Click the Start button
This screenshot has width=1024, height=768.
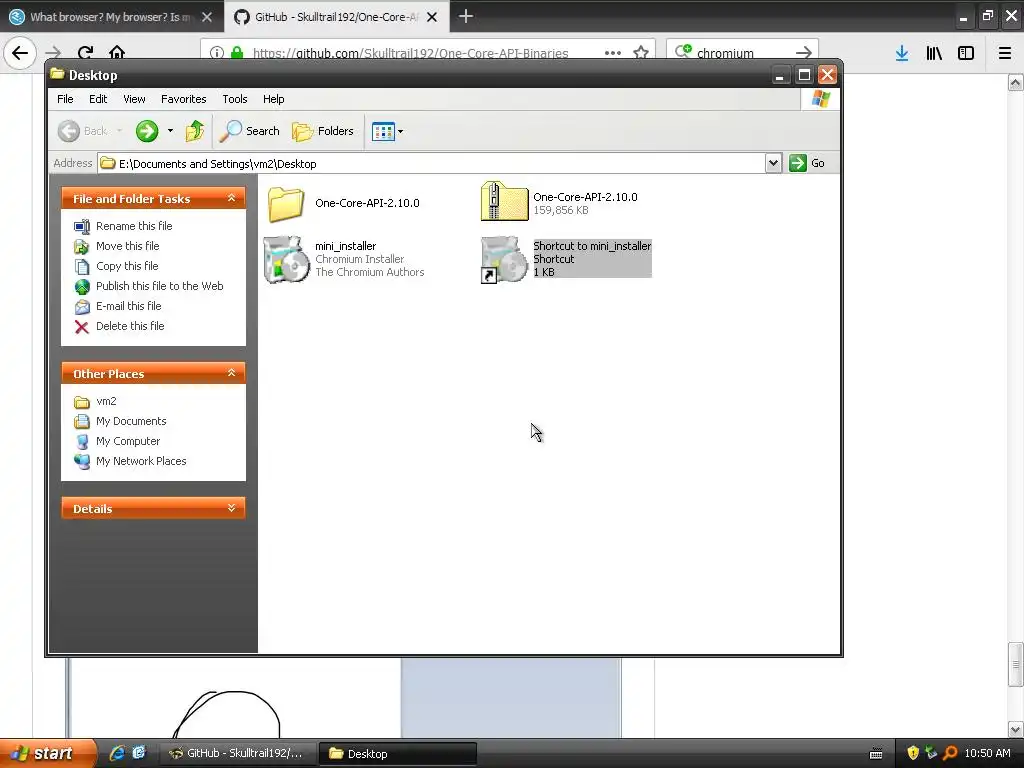pyautogui.click(x=46, y=753)
